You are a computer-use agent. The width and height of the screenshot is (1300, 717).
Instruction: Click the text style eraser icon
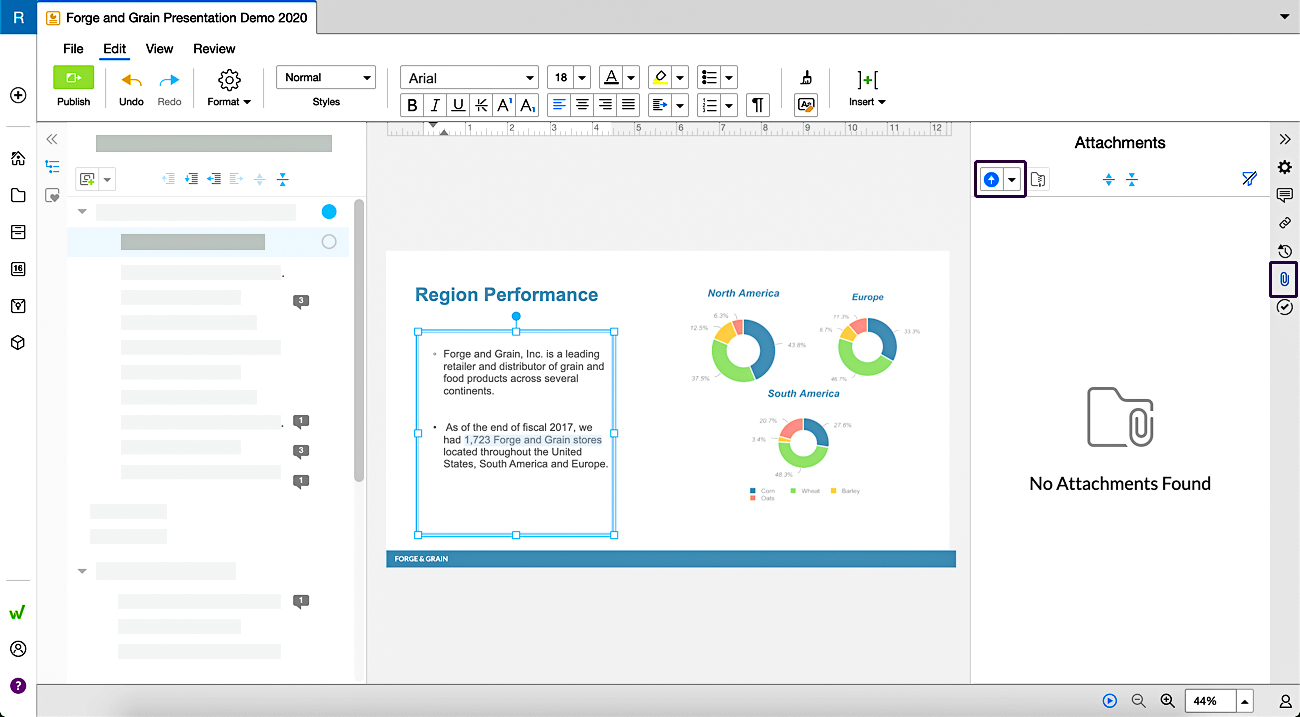(x=806, y=105)
